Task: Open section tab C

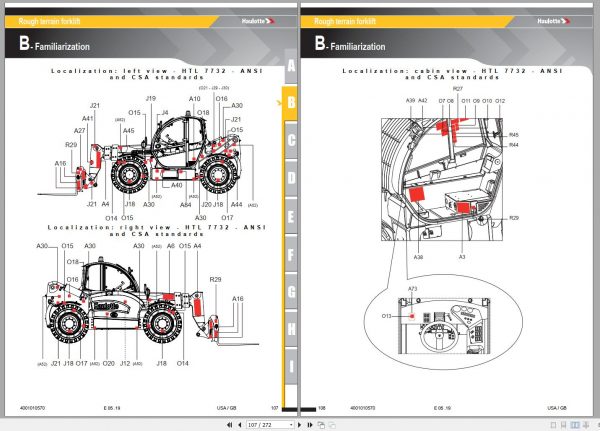Action: click(291, 140)
